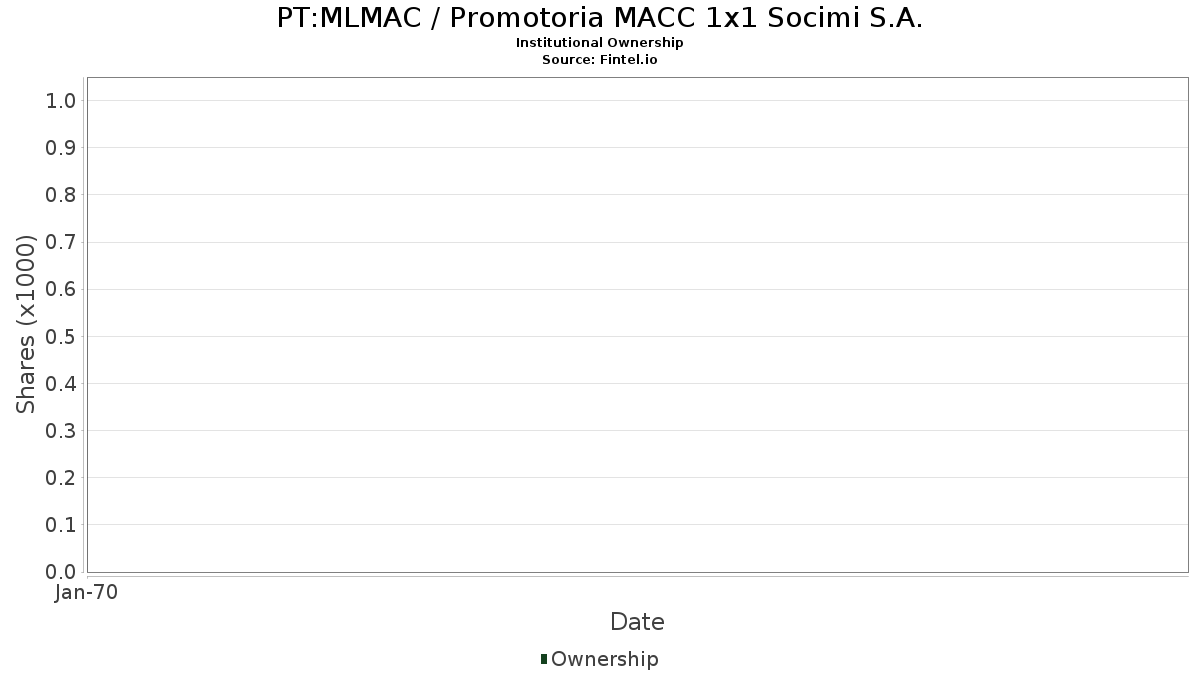1200x675 pixels.
Task: Click the Ownership legend label
Action: [605, 659]
